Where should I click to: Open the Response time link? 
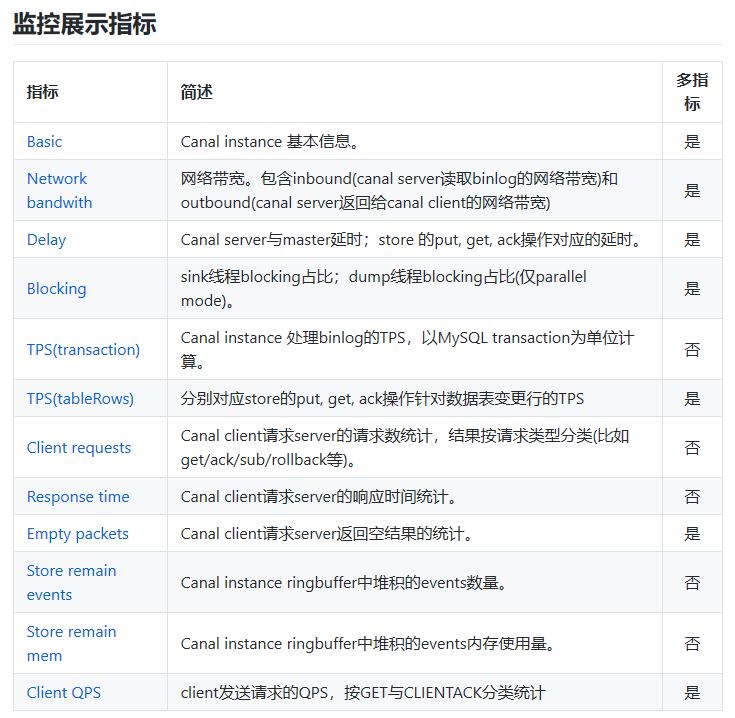pyautogui.click(x=78, y=497)
